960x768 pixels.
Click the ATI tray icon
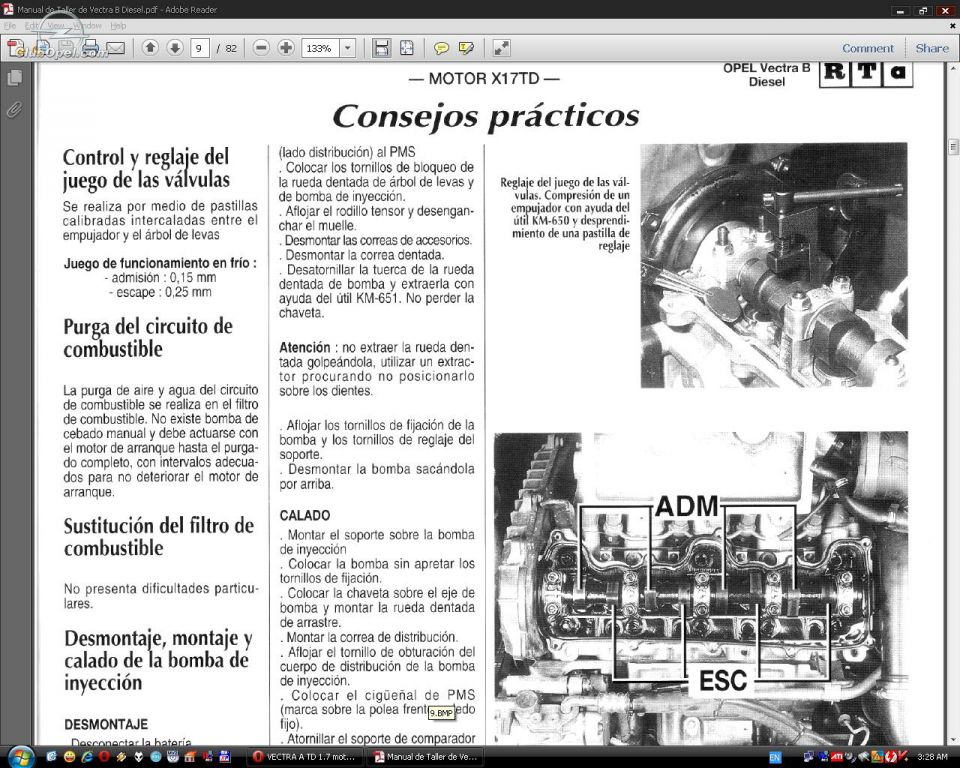point(836,758)
